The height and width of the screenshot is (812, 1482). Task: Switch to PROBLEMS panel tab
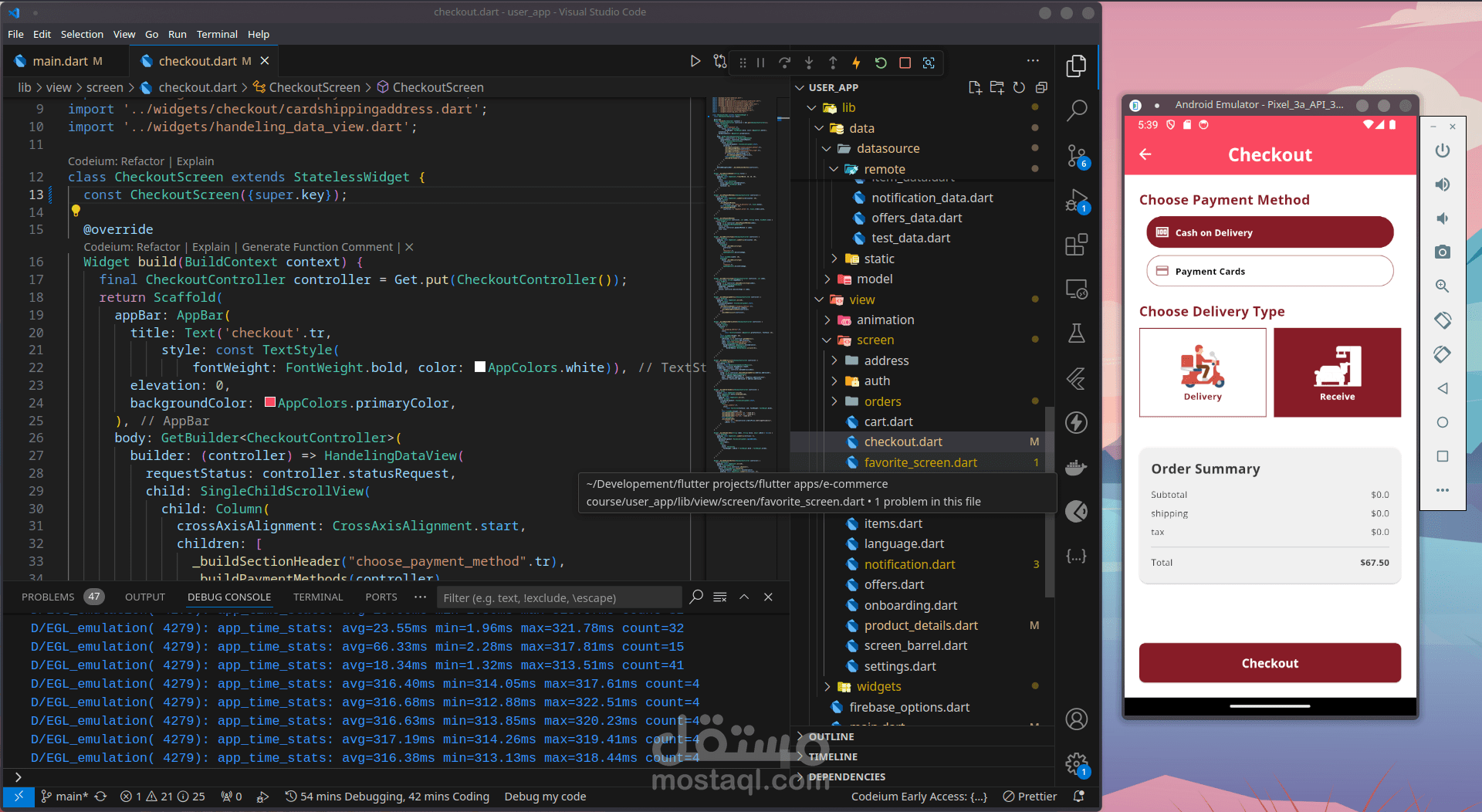(x=48, y=597)
